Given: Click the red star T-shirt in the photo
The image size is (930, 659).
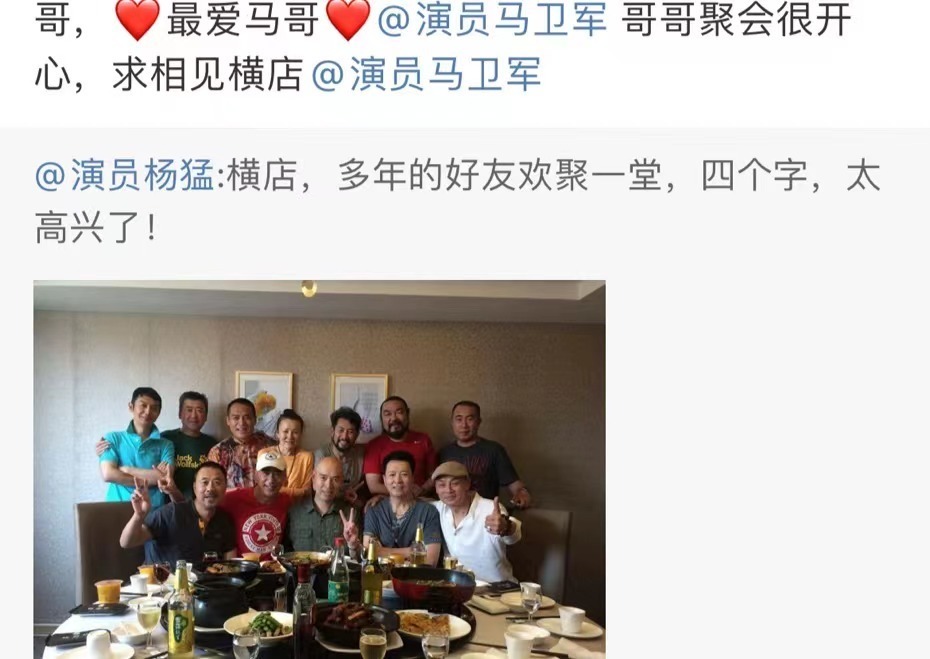Looking at the screenshot, I should pos(258,522).
